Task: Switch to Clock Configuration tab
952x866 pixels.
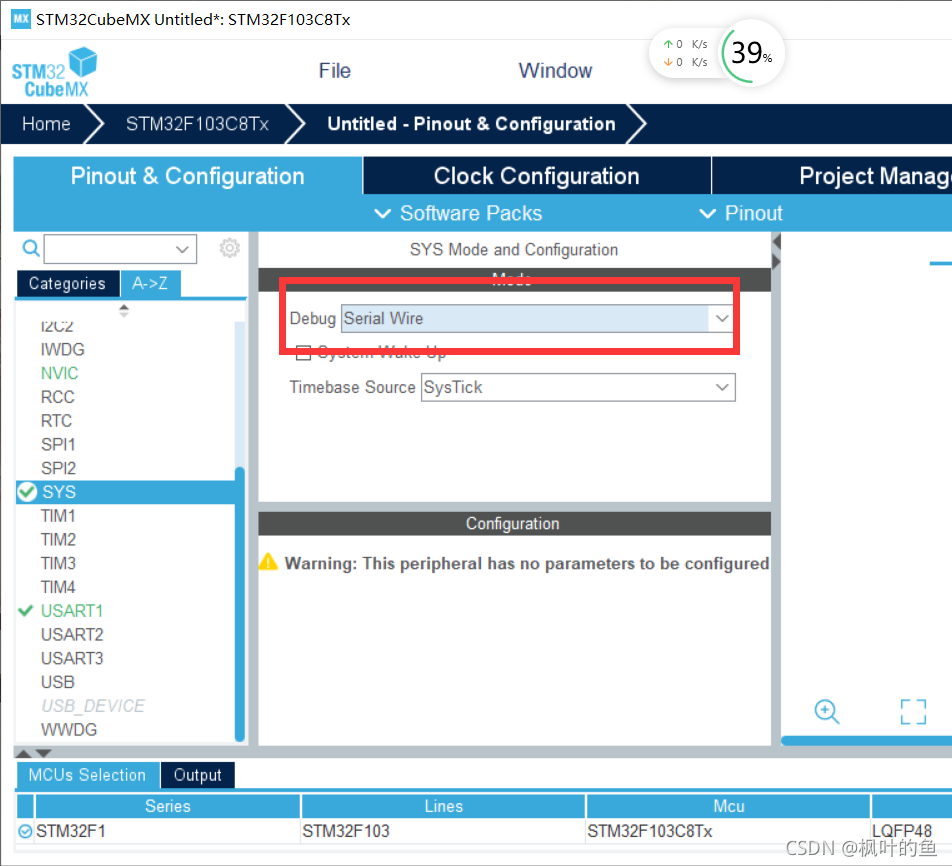Action: (537, 176)
